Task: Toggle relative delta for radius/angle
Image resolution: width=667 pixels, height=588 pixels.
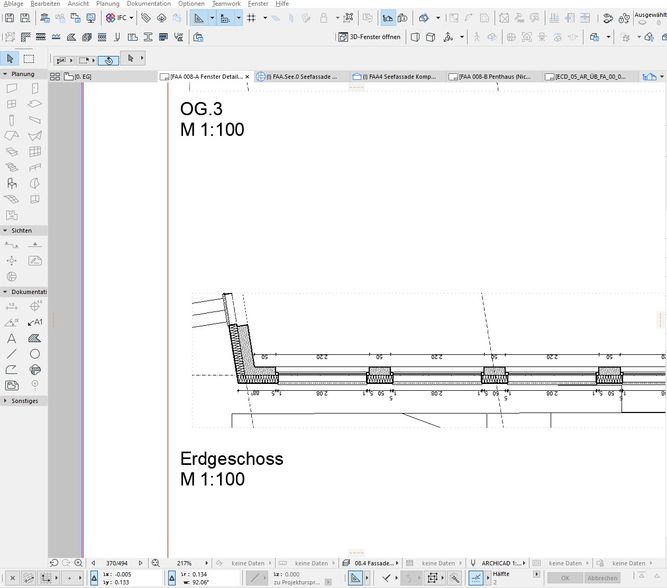Action: pos(171,578)
